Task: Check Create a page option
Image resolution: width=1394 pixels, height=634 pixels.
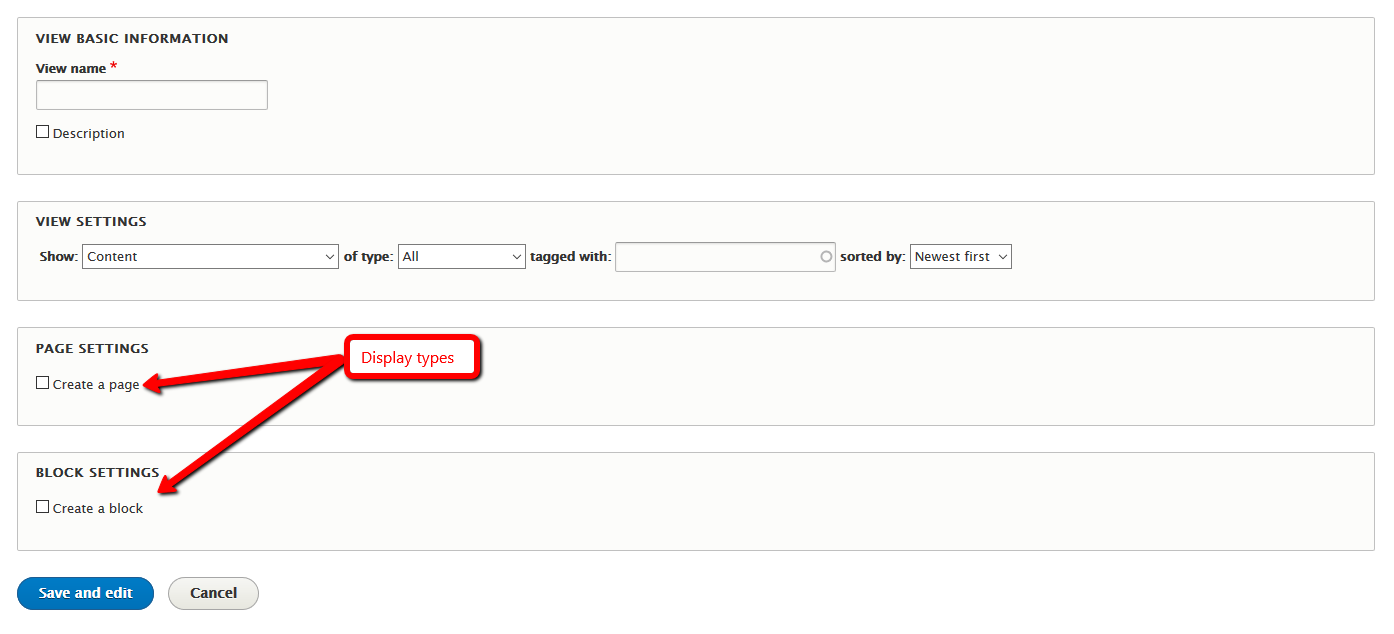Action: click(x=42, y=382)
